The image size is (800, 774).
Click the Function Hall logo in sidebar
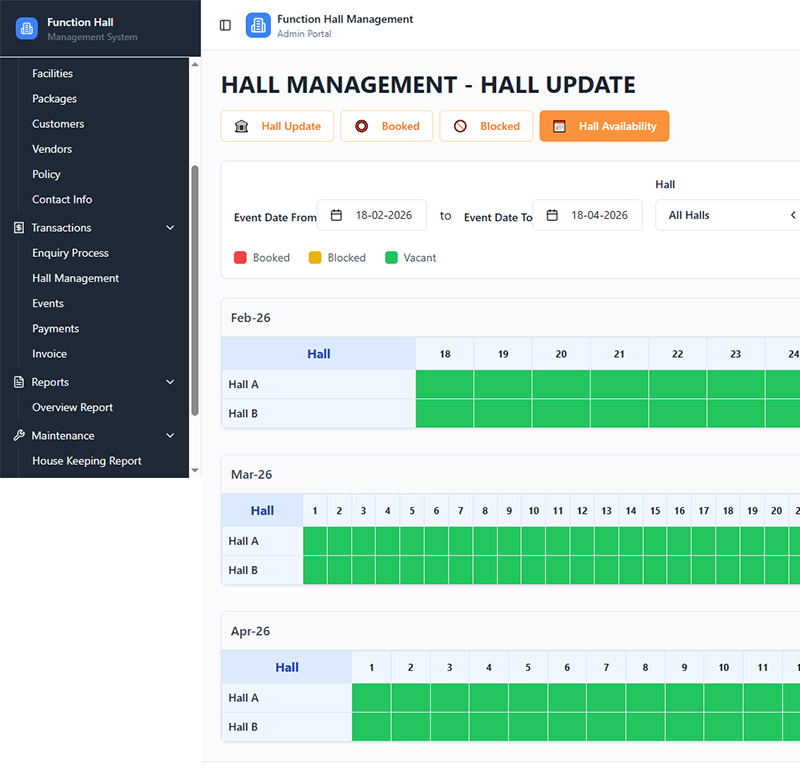(27, 28)
